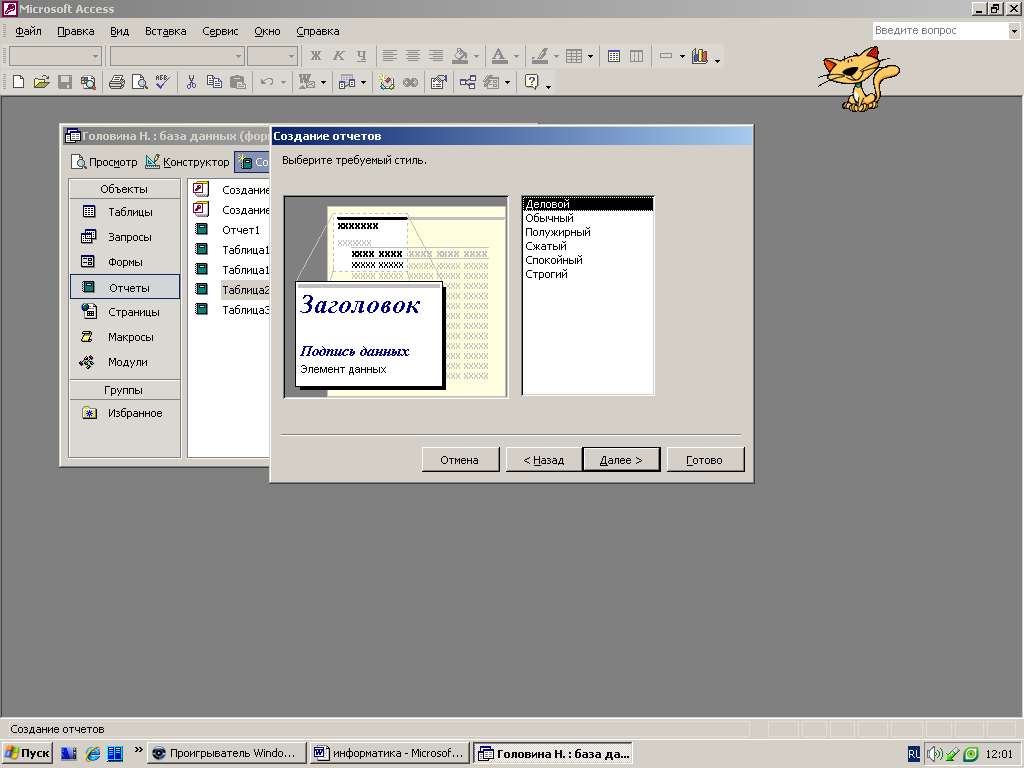Click the Save diskette icon
The height and width of the screenshot is (768, 1024).
pos(65,82)
